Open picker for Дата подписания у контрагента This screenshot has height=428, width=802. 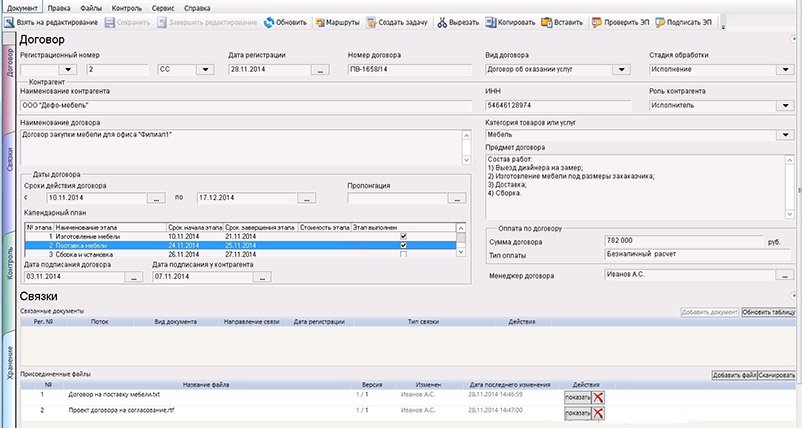[262, 277]
